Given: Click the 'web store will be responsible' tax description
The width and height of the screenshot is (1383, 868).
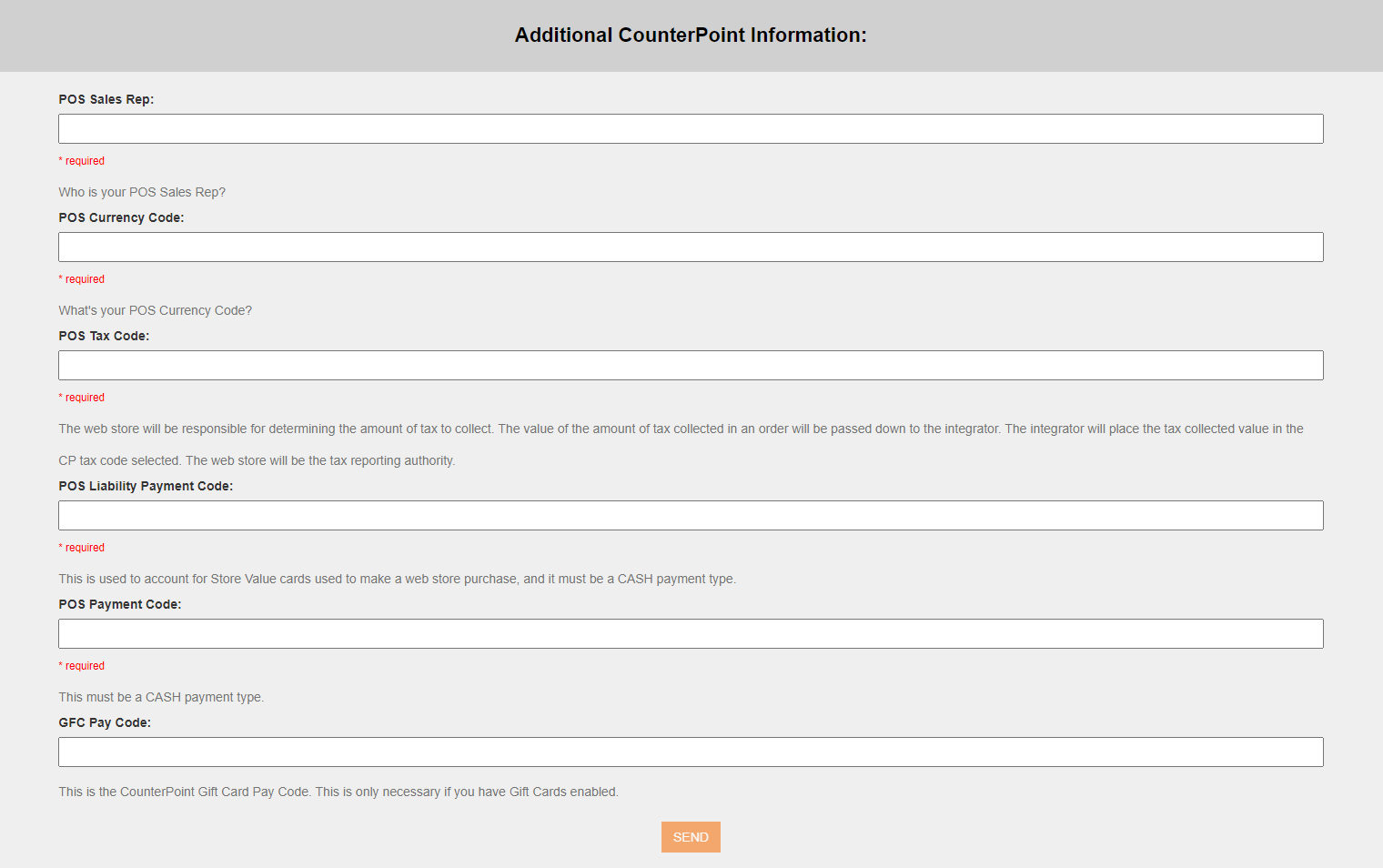Looking at the screenshot, I should [x=681, y=429].
